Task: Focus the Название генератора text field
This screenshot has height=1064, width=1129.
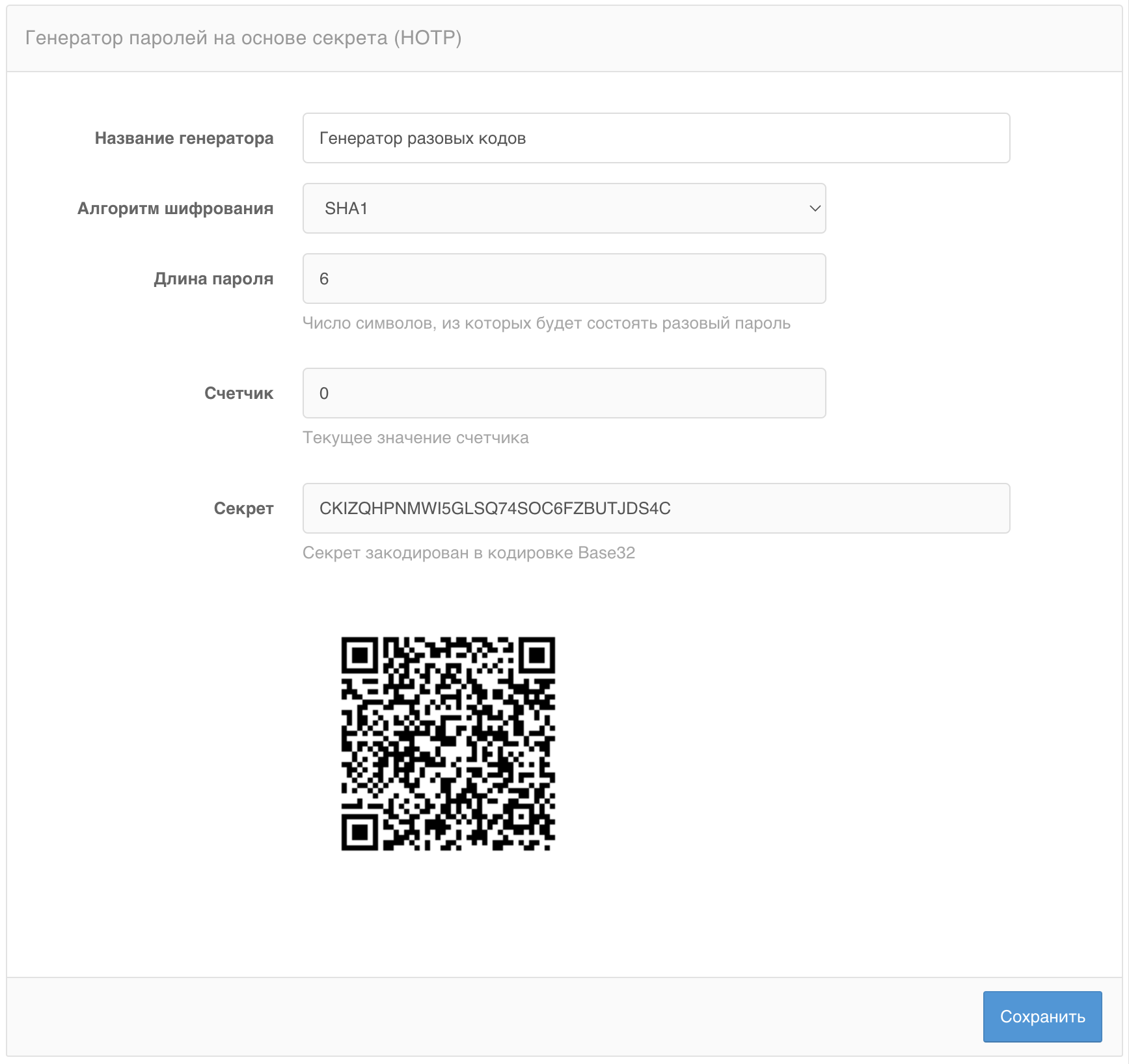Action: [656, 138]
